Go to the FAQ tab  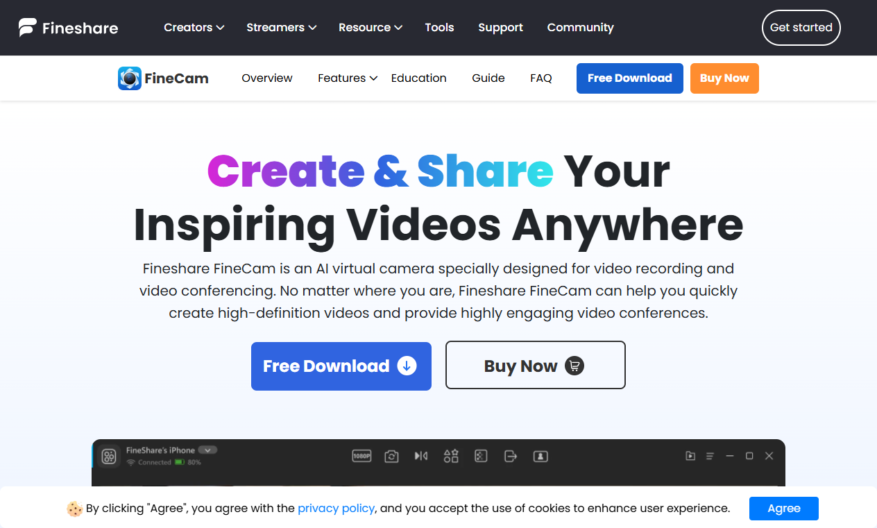(x=541, y=78)
